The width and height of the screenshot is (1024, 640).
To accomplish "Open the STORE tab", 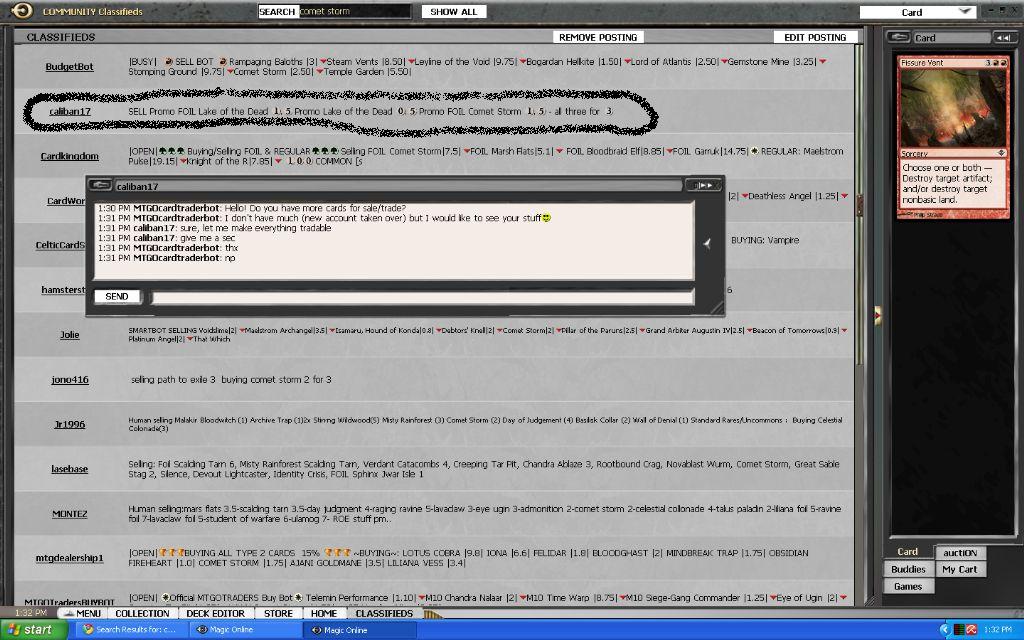I will [x=278, y=613].
